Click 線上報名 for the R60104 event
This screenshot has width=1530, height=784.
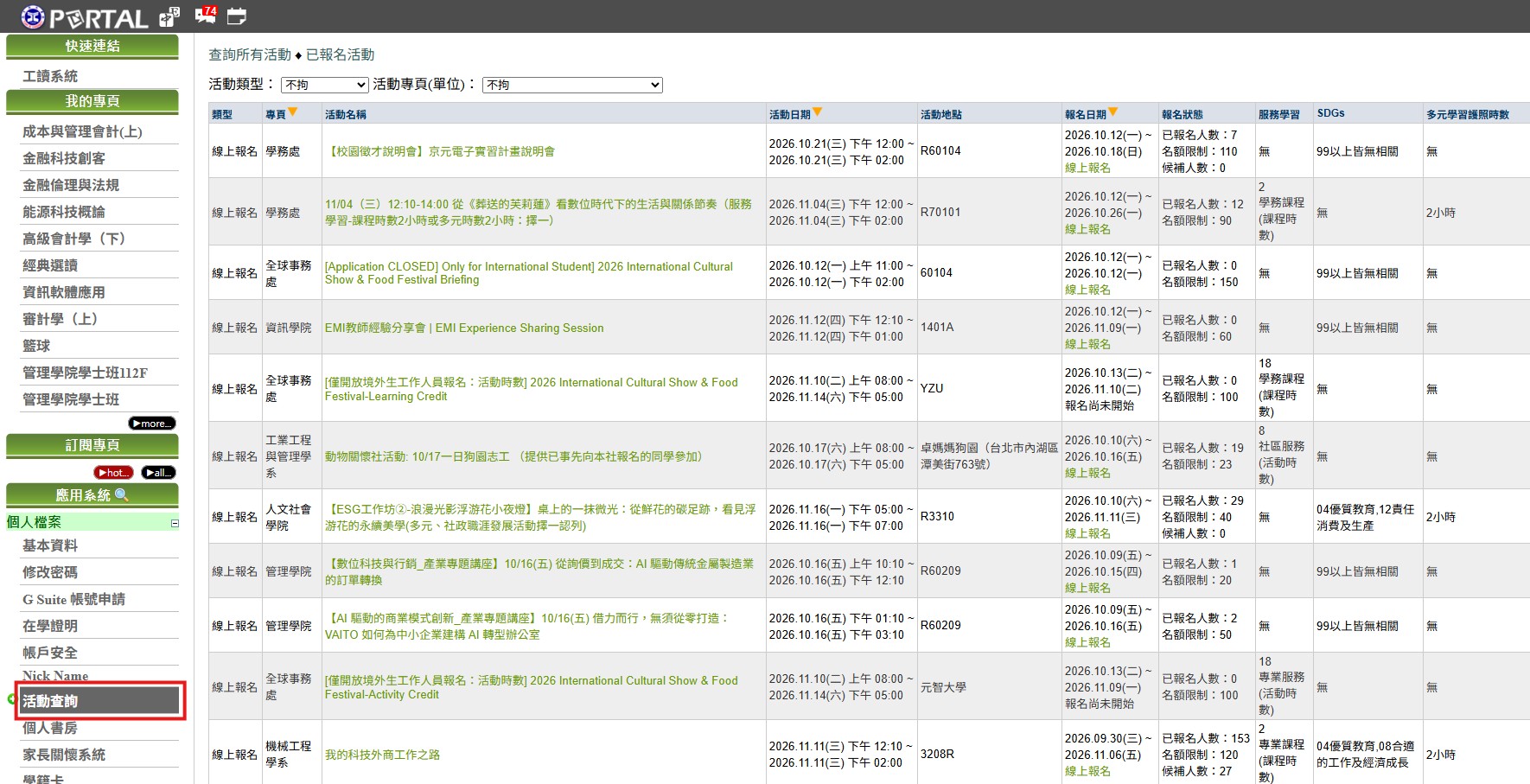1087,168
